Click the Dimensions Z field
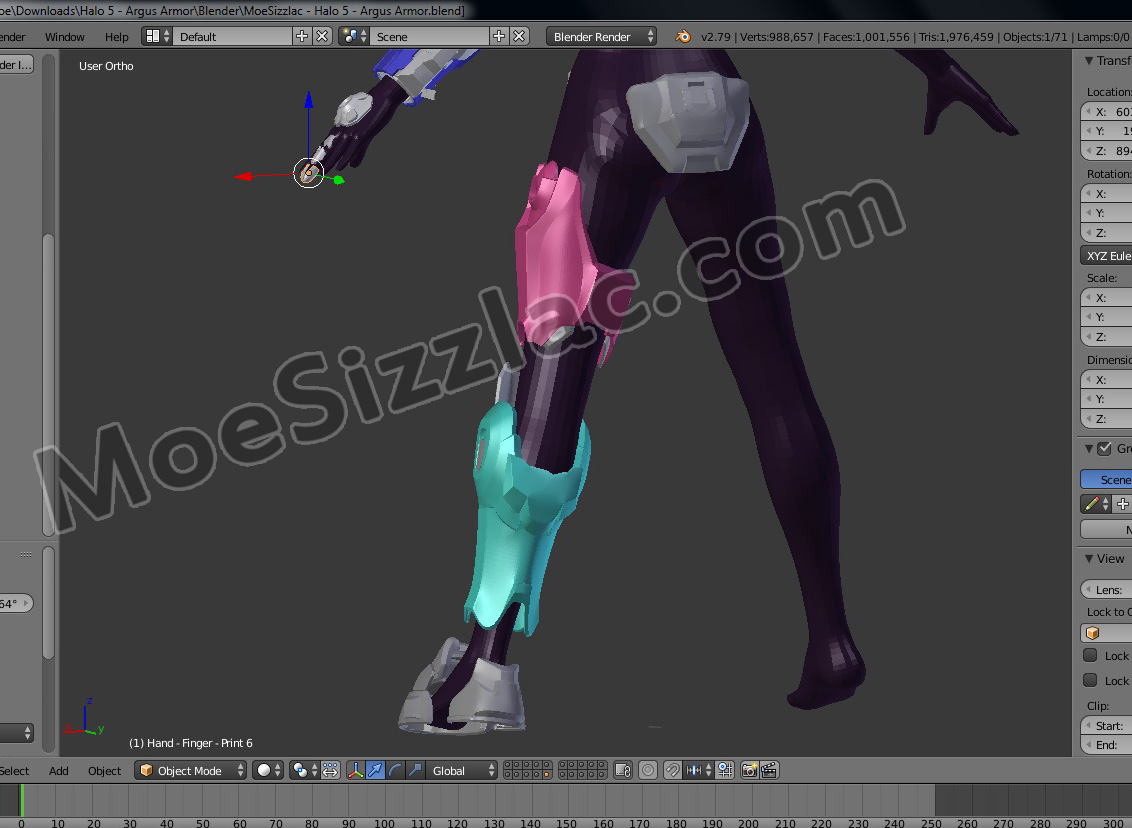 1106,419
